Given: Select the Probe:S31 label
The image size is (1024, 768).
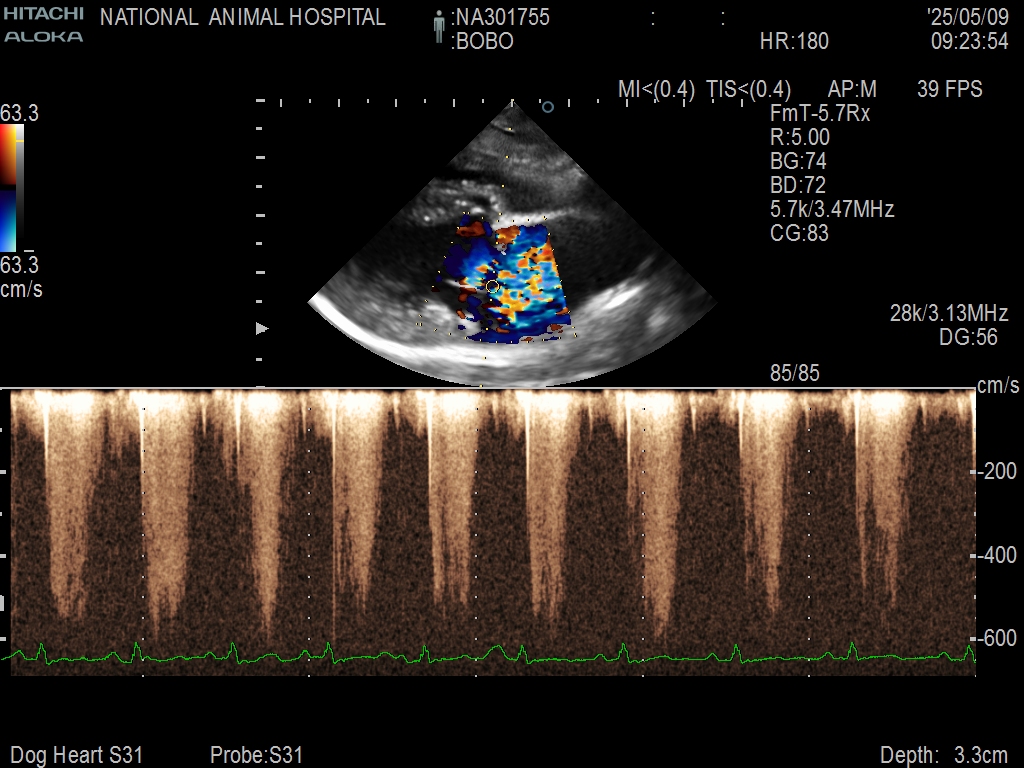Looking at the screenshot, I should click(256, 755).
